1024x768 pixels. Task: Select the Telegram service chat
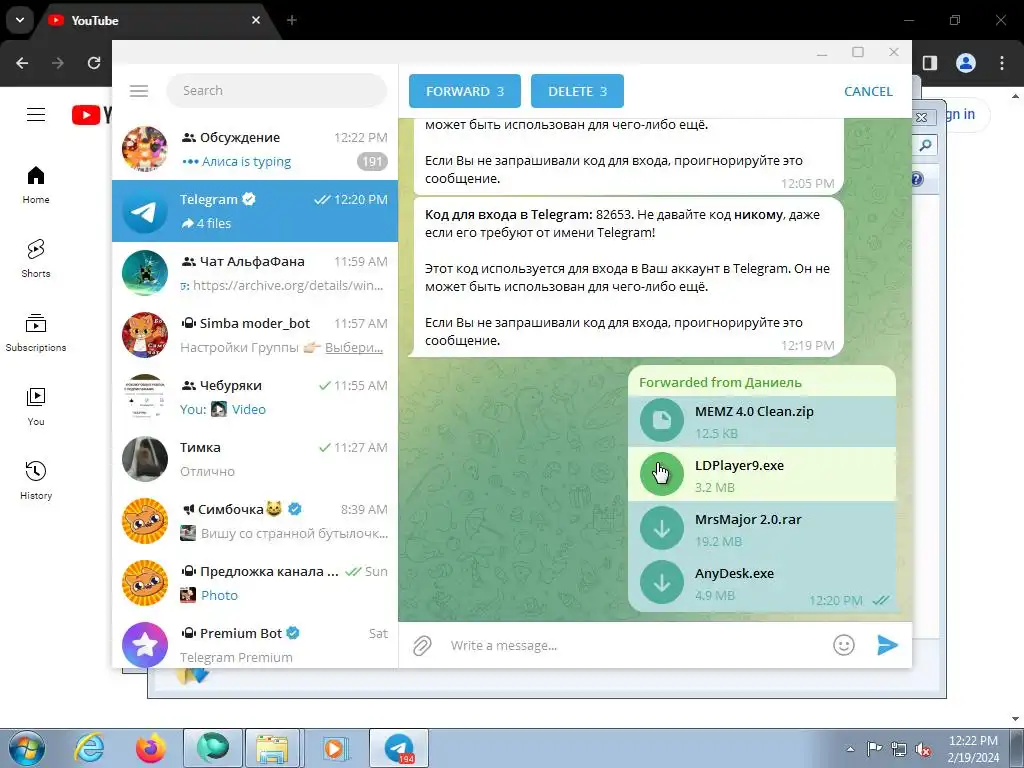pos(255,211)
